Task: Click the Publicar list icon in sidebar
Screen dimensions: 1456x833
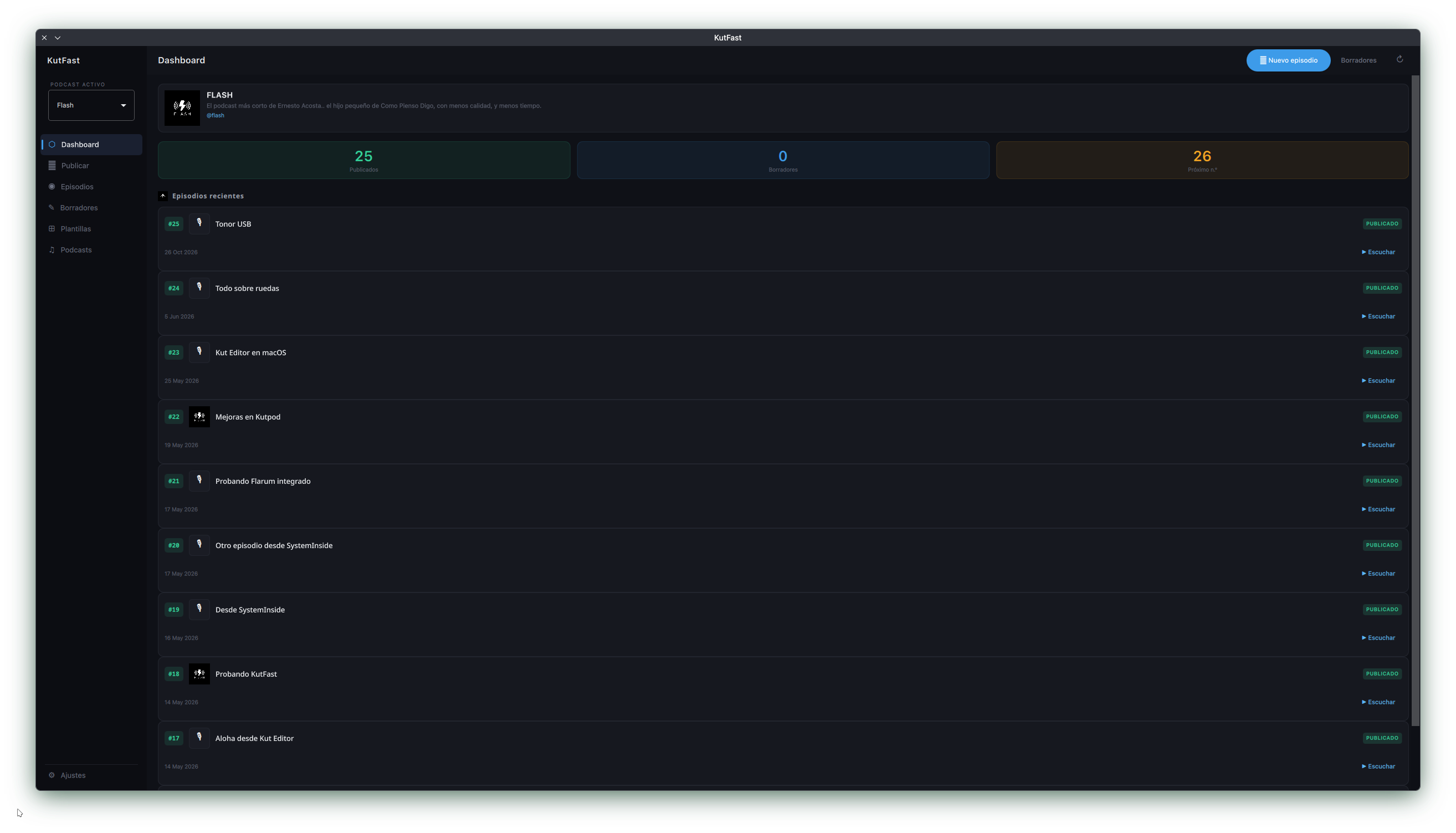Action: click(x=52, y=166)
